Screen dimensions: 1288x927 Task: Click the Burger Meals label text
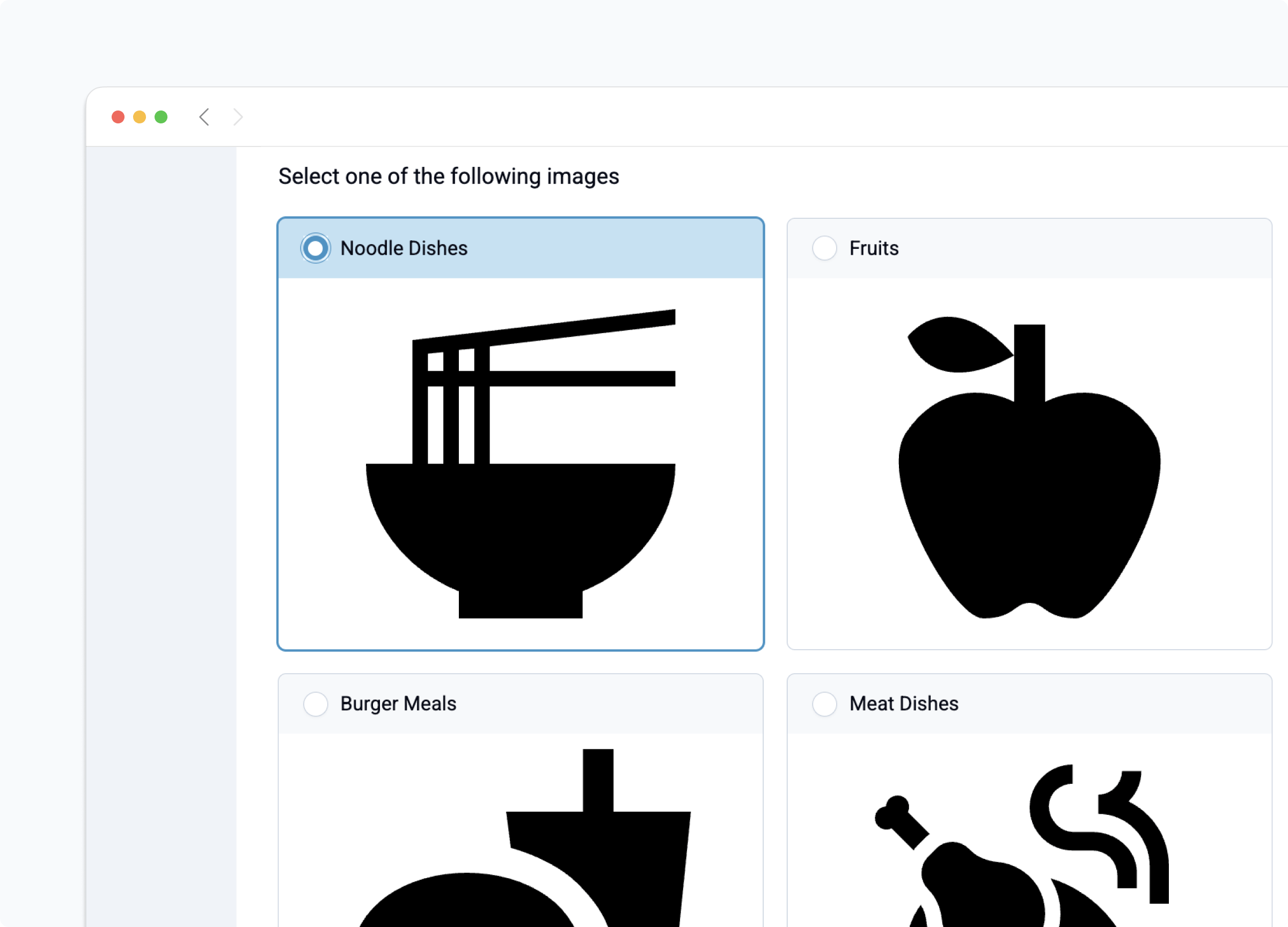[x=398, y=703]
